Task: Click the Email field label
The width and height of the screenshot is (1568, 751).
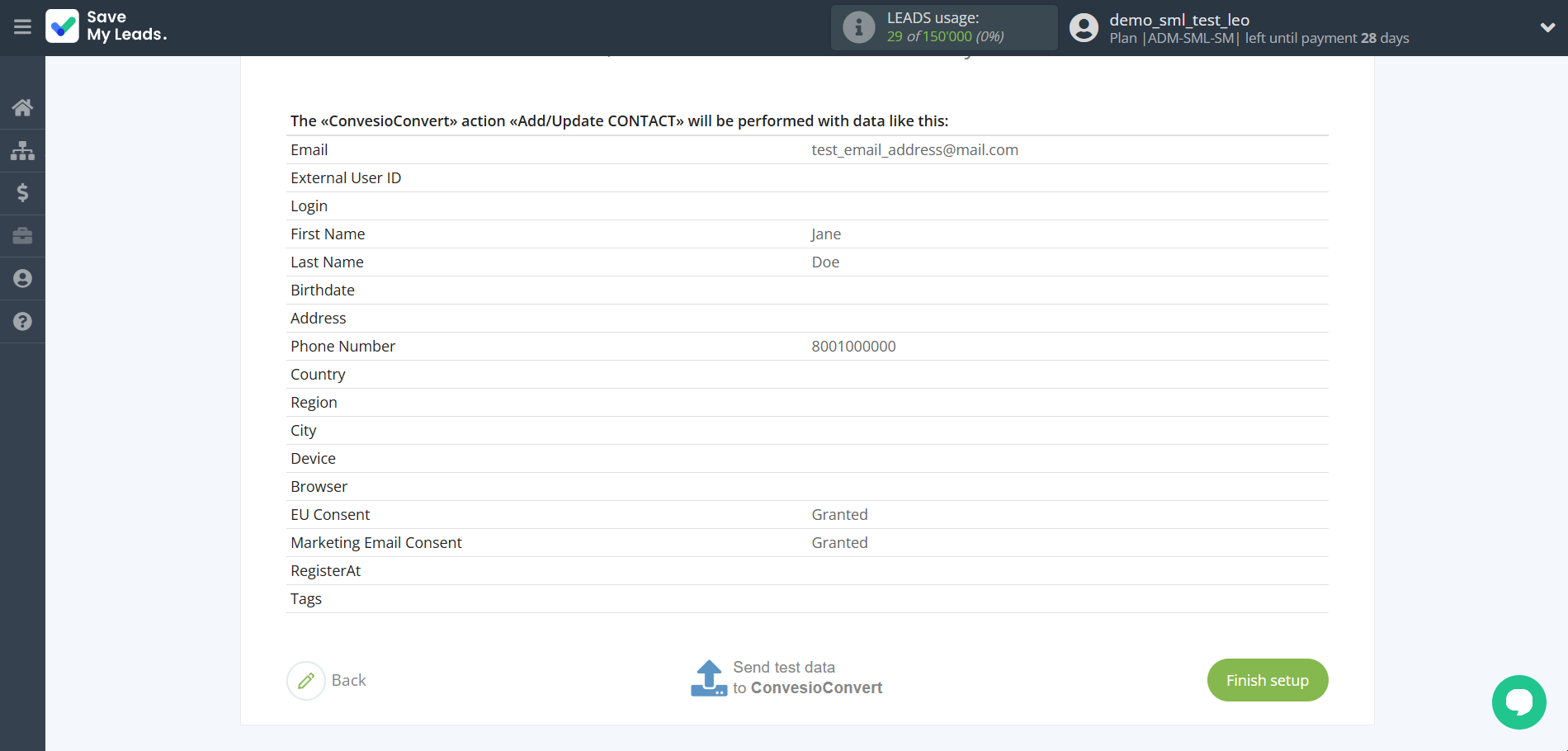Action: 309,150
